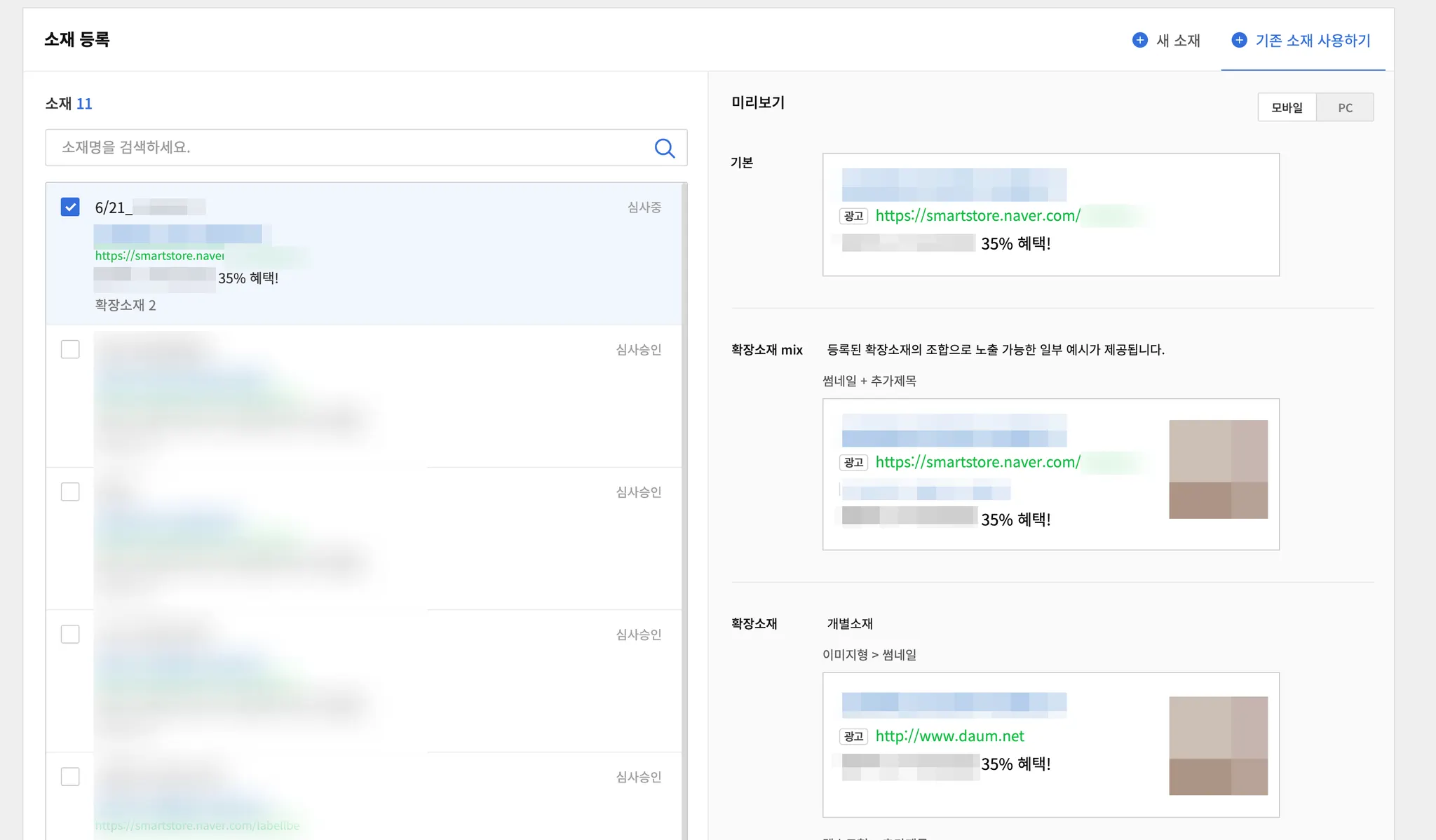The image size is (1436, 840).
Task: Click 광고 badge in 기본 preview
Action: 853,216
